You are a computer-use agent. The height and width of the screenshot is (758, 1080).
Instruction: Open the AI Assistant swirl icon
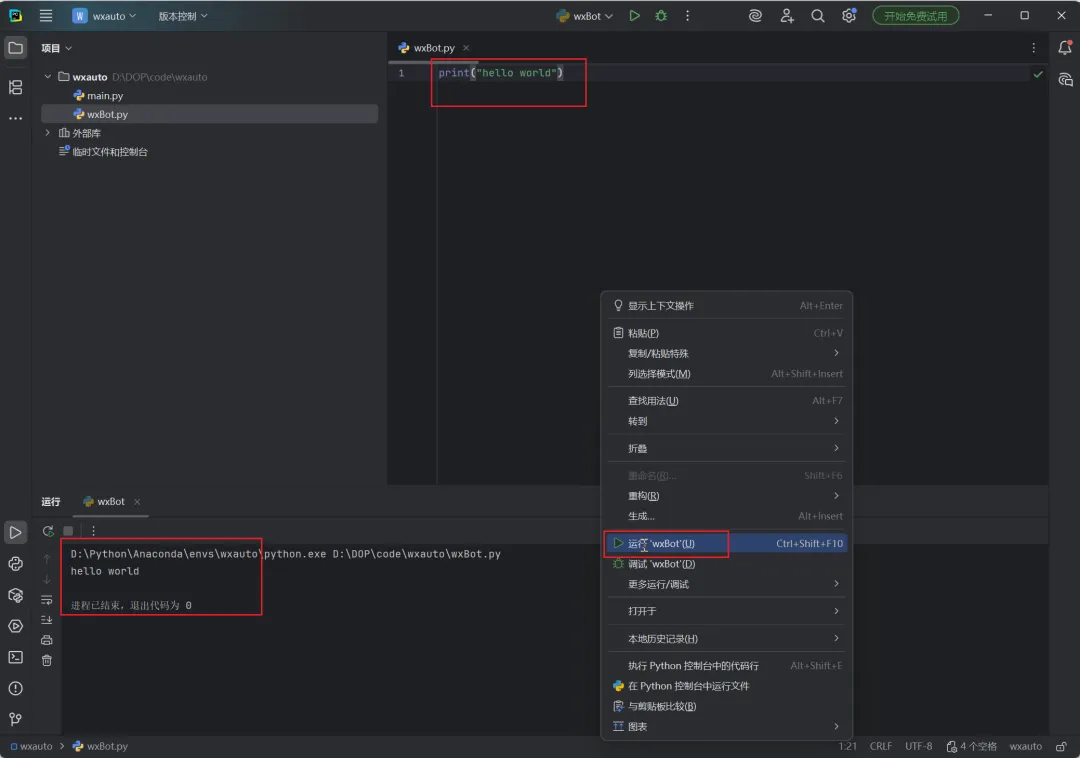(x=755, y=15)
